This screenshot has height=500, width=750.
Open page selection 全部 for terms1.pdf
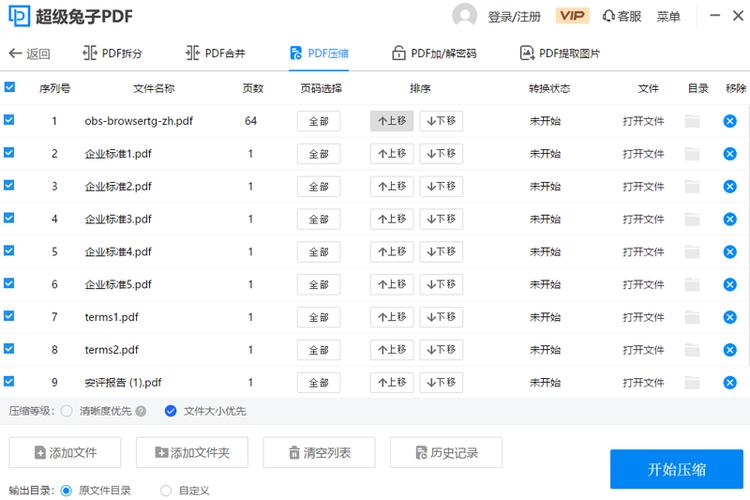click(319, 317)
